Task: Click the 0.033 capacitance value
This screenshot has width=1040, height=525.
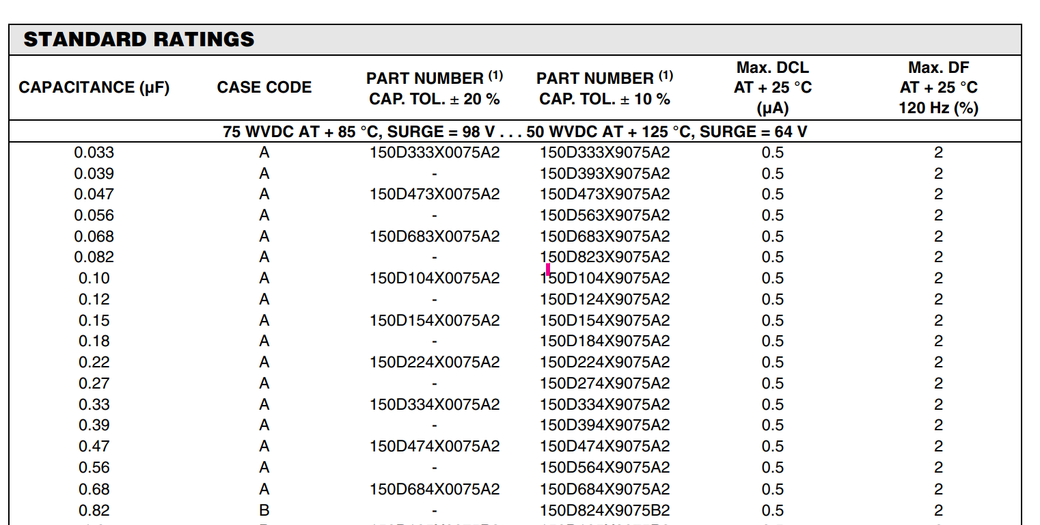Action: pyautogui.click(x=94, y=153)
